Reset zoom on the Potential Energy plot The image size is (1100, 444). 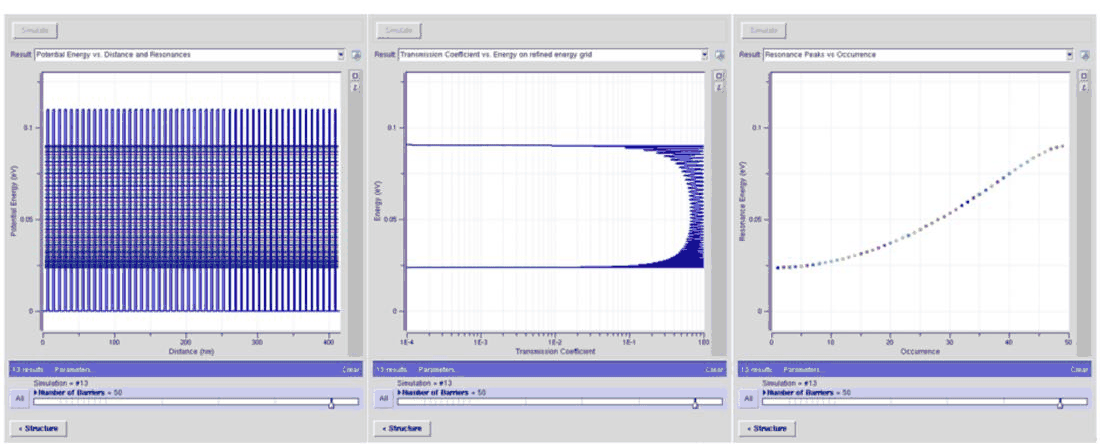point(355,76)
